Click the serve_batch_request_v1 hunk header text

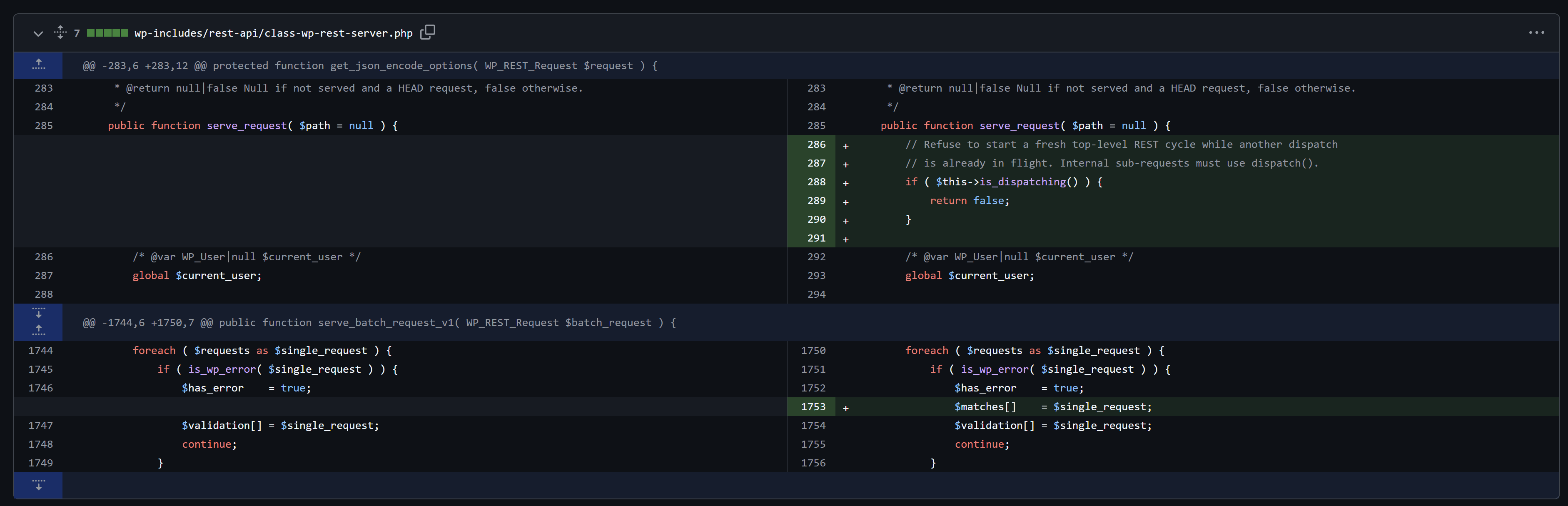379,323
